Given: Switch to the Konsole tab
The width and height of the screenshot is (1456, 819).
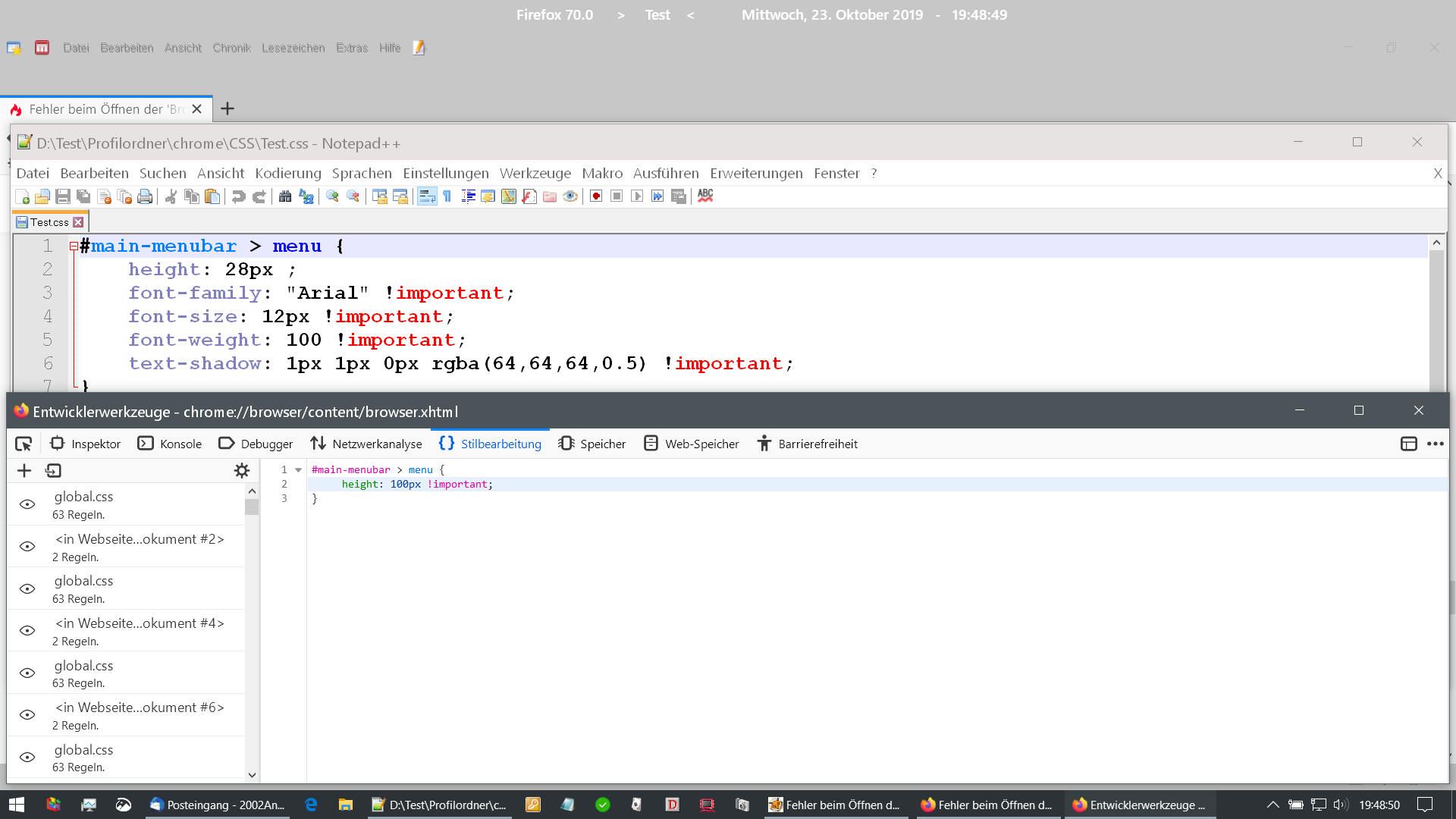Looking at the screenshot, I should [x=170, y=444].
